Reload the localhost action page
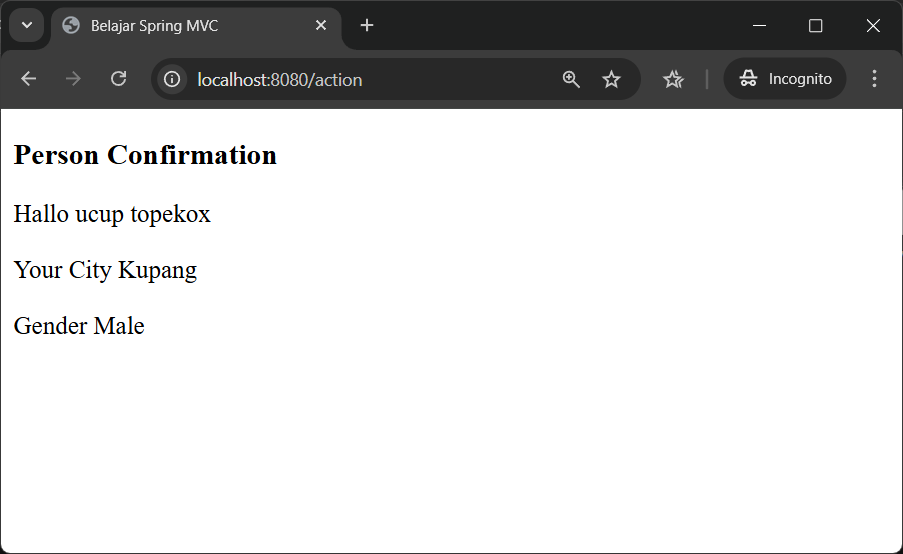Screen dimensions: 903x554 click(x=118, y=79)
